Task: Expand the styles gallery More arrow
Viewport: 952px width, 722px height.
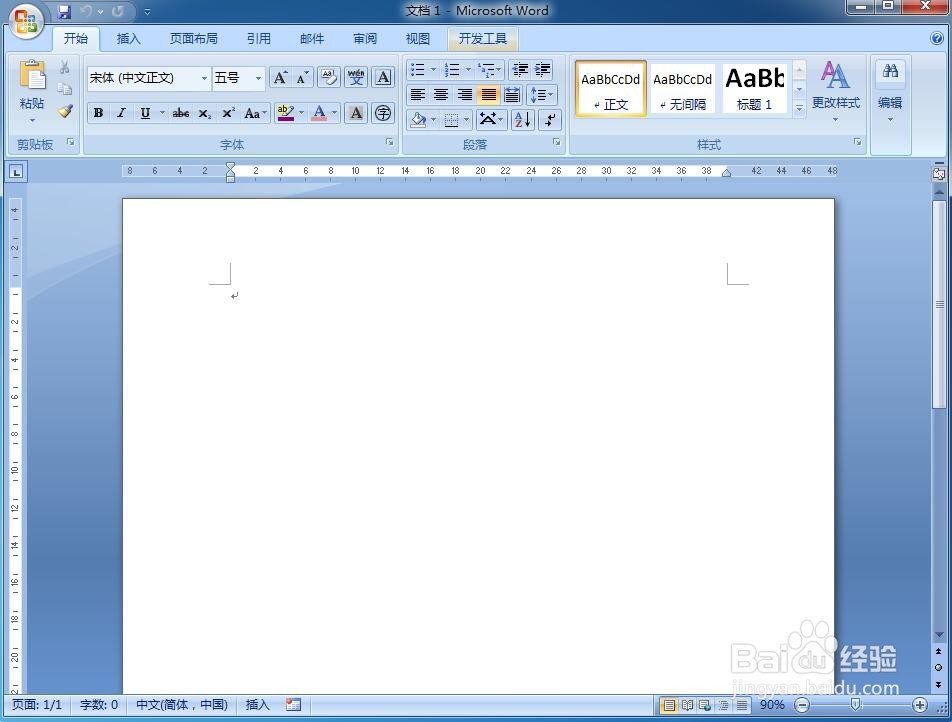Action: (x=800, y=107)
